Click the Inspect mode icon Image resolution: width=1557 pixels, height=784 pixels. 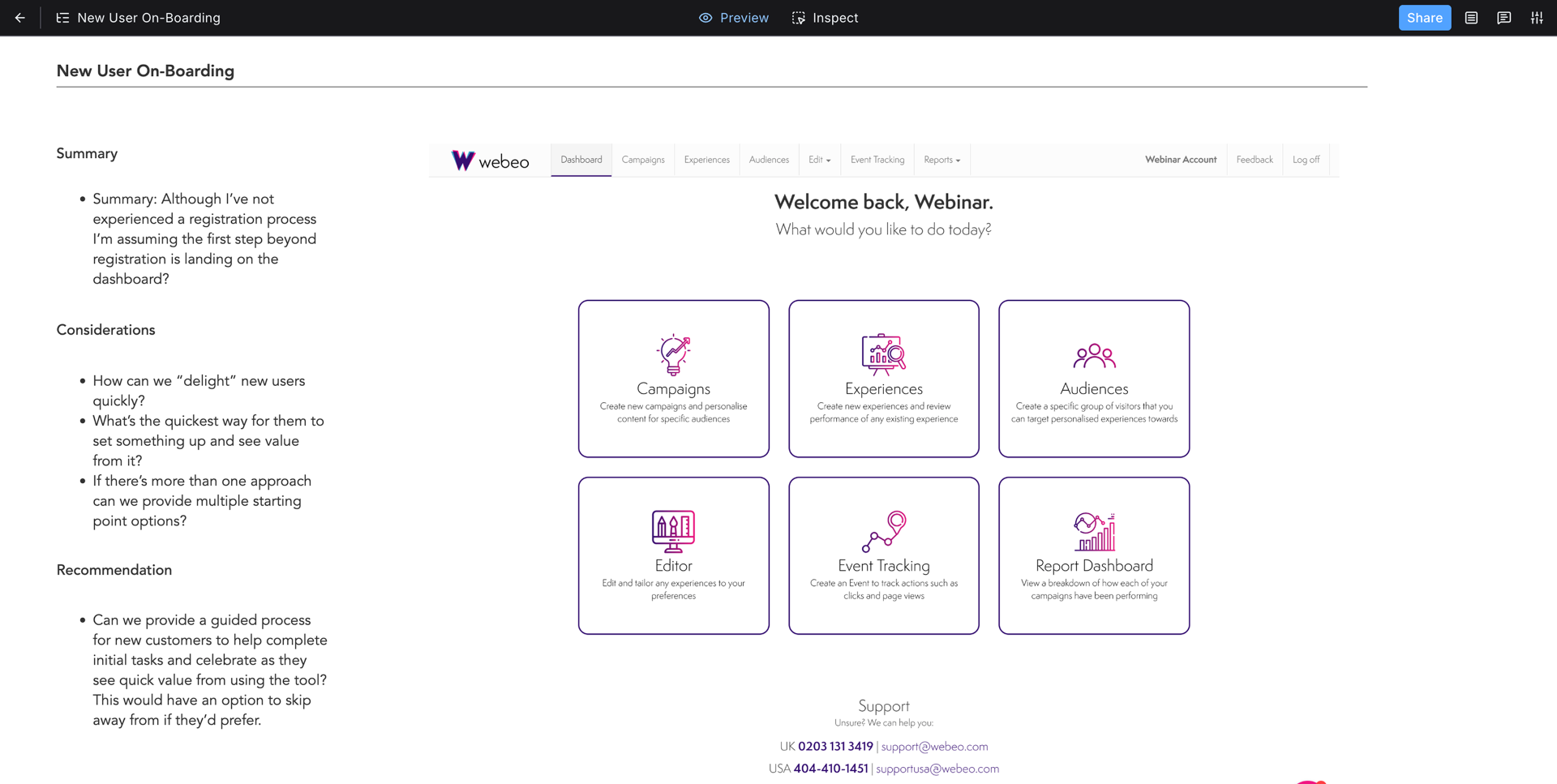pyautogui.click(x=799, y=18)
